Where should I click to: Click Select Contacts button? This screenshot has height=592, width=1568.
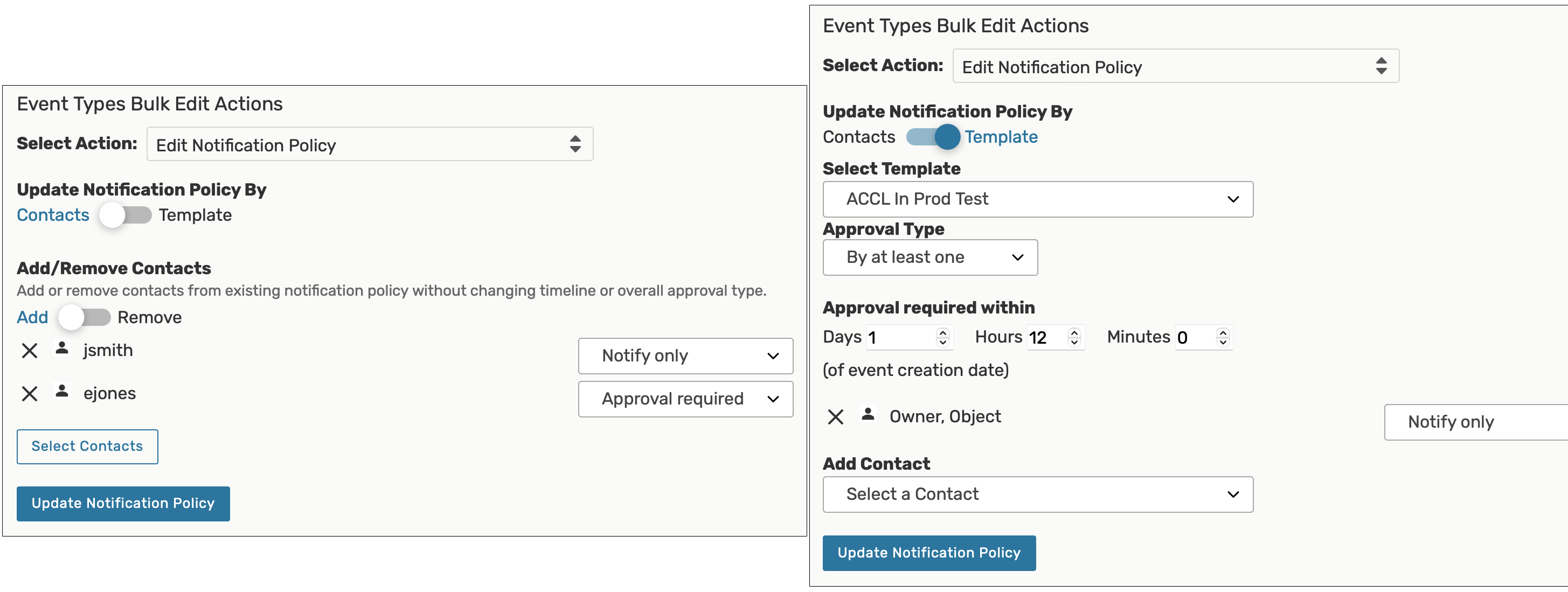point(87,447)
